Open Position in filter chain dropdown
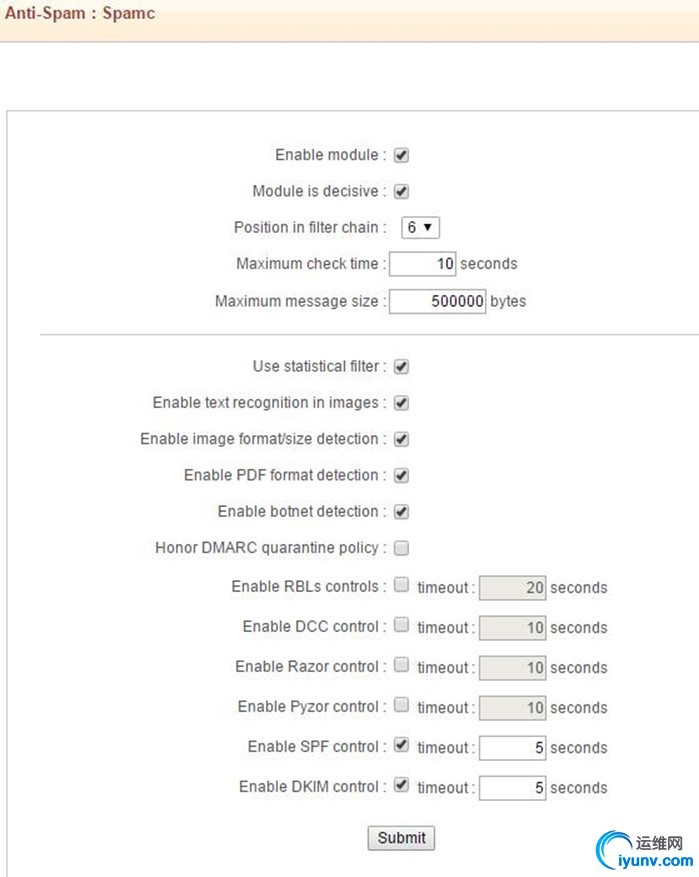Screen dimensions: 699x877 pyautogui.click(x=421, y=228)
